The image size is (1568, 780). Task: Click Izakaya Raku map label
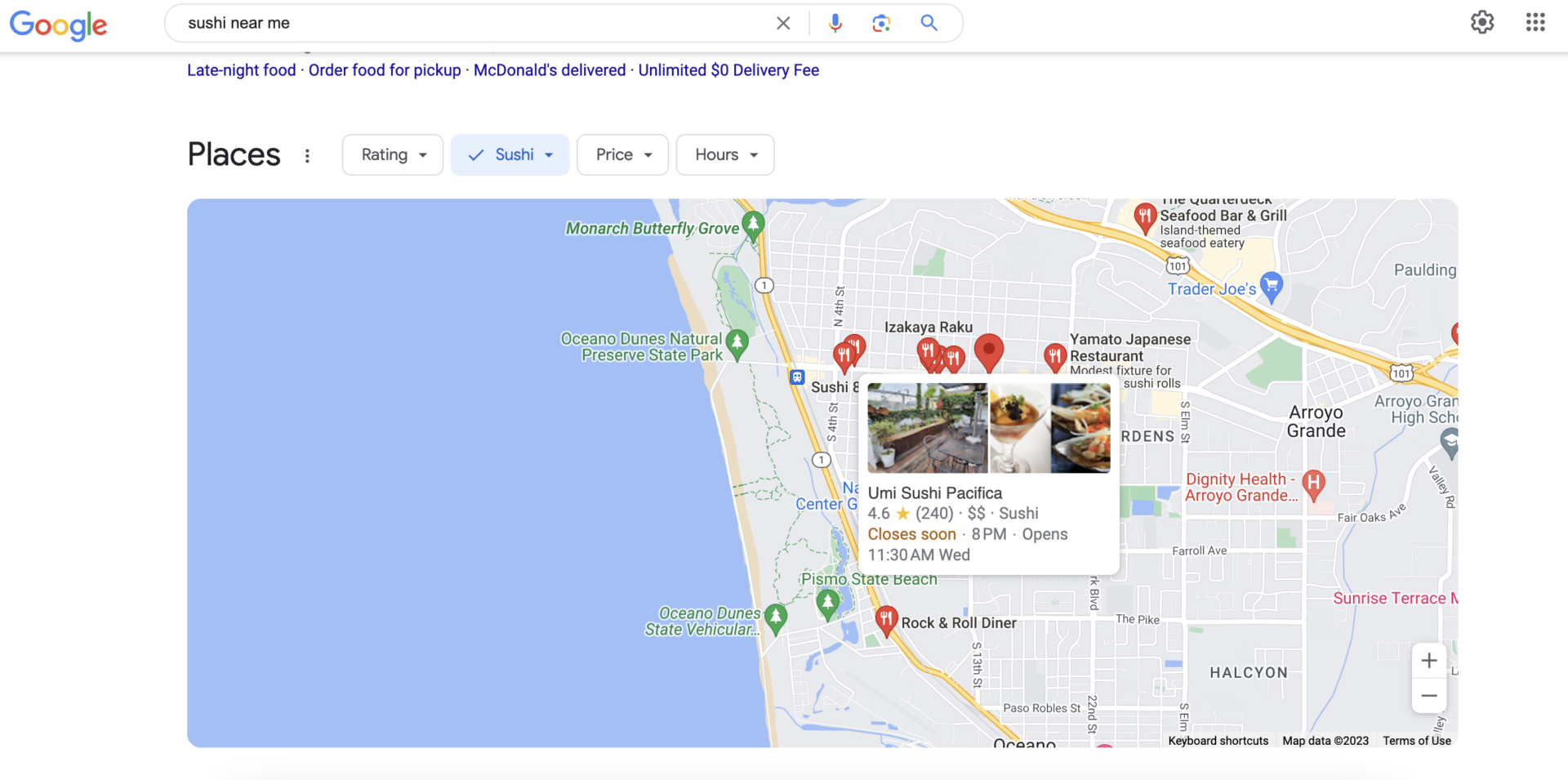[x=929, y=328]
